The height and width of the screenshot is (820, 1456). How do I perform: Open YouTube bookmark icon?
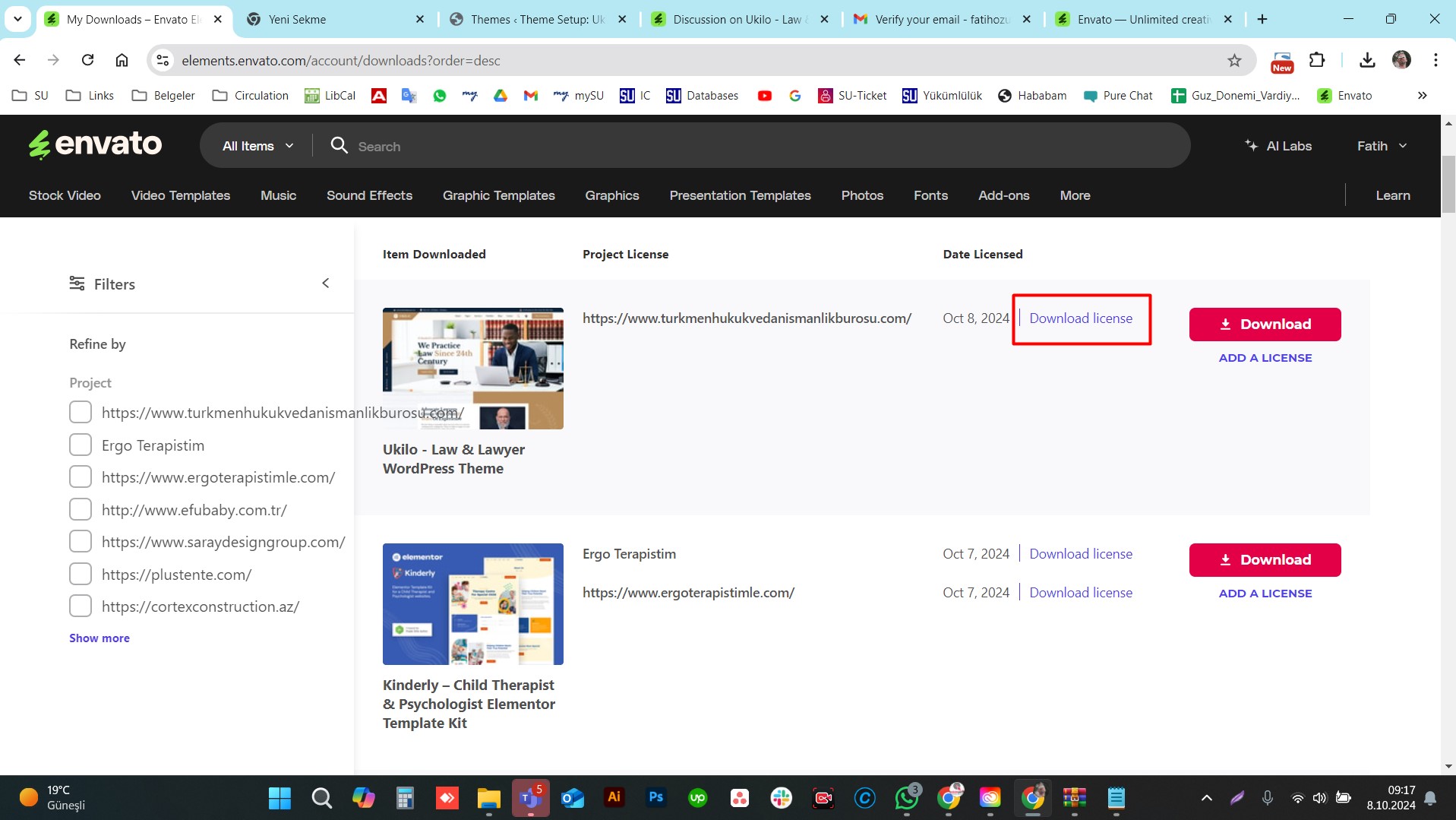(x=765, y=96)
